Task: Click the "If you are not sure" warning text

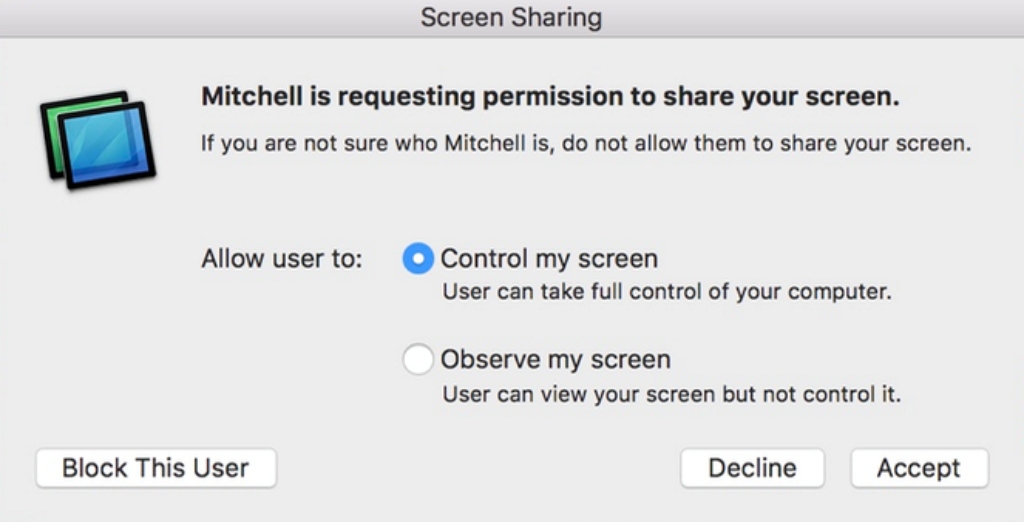Action: [586, 143]
